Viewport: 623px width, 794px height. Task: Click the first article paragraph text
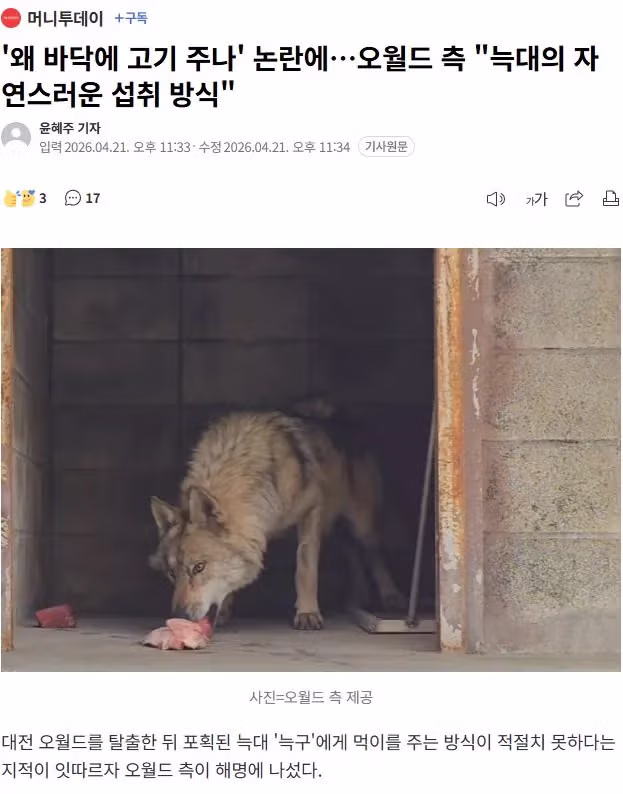tap(308, 757)
